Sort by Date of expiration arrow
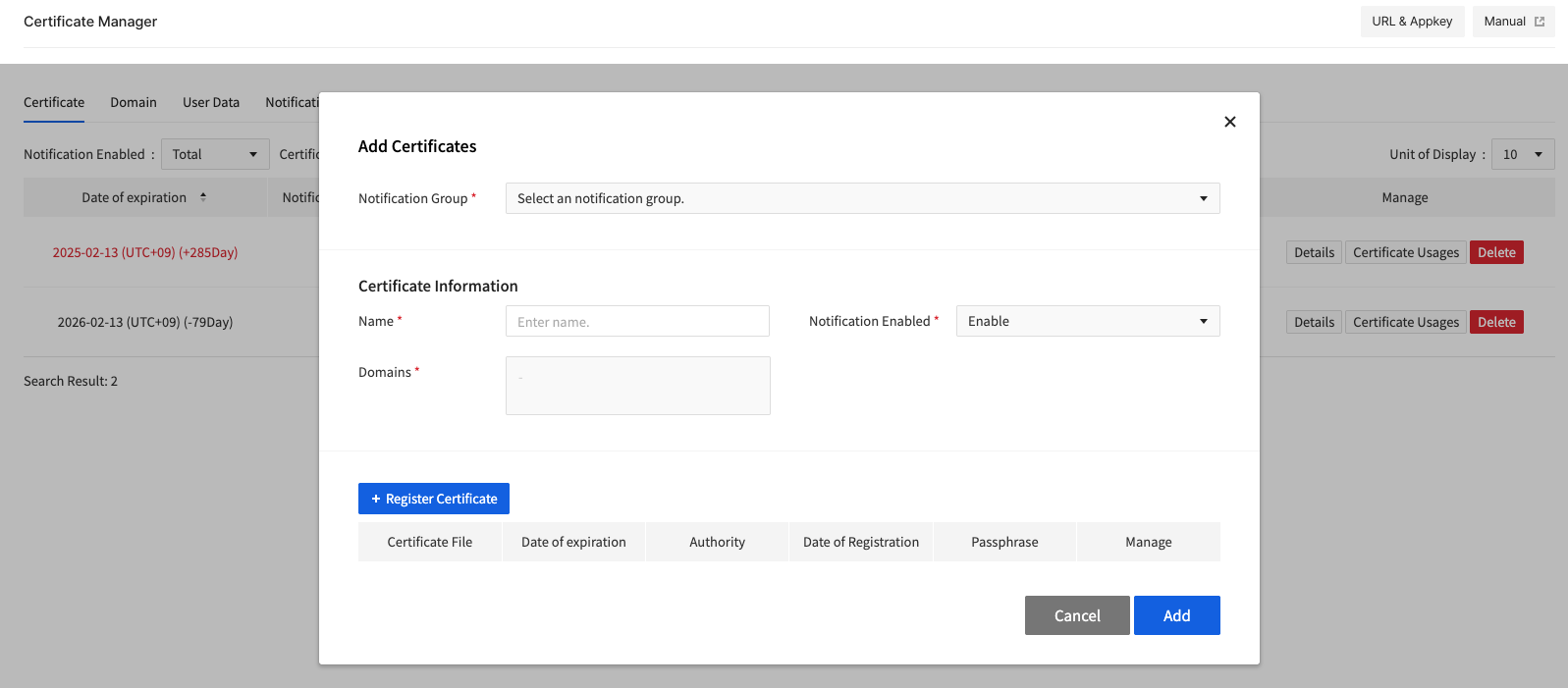This screenshot has width=1568, height=688. tap(203, 197)
